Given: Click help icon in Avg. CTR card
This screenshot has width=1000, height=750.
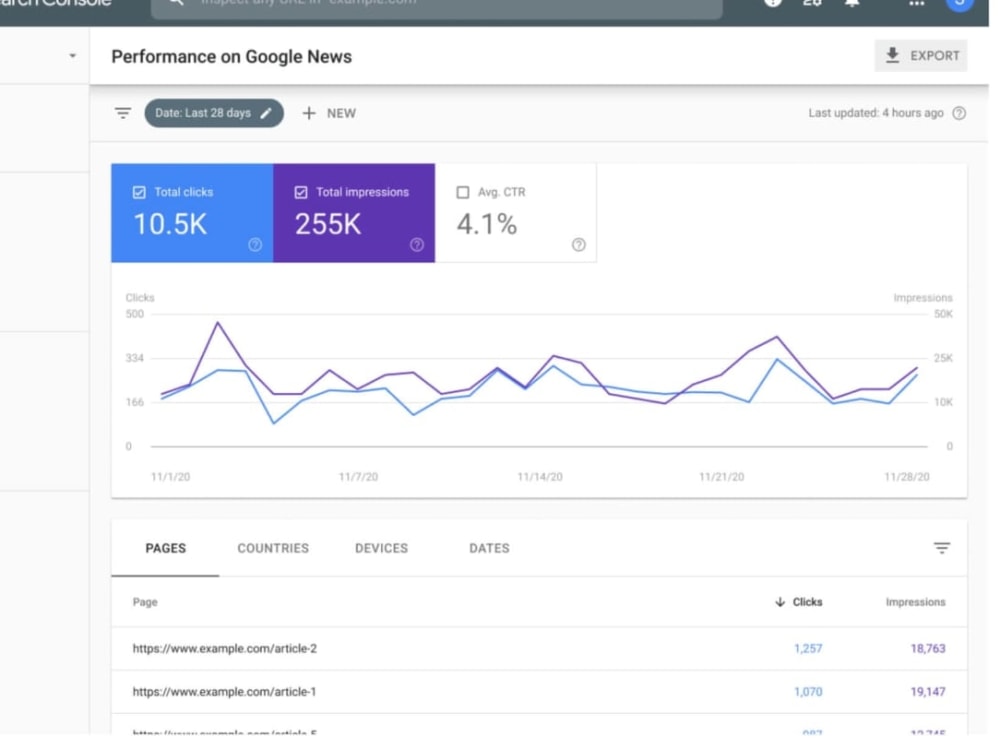Looking at the screenshot, I should point(578,244).
